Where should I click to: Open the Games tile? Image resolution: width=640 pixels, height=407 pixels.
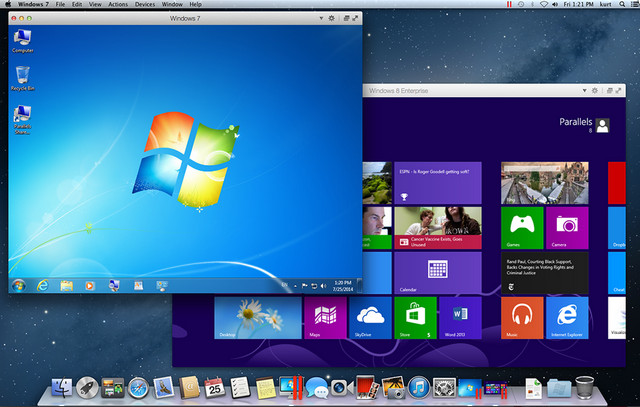[x=522, y=228]
